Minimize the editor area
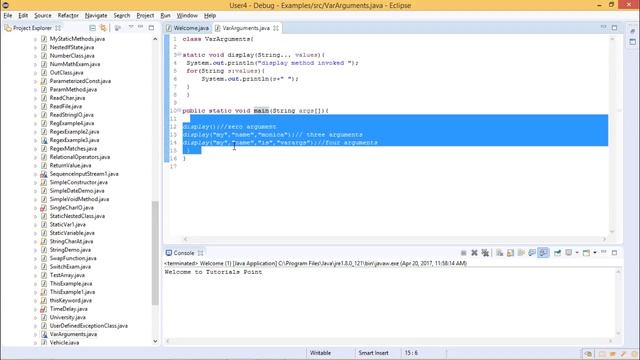 tap(604, 27)
